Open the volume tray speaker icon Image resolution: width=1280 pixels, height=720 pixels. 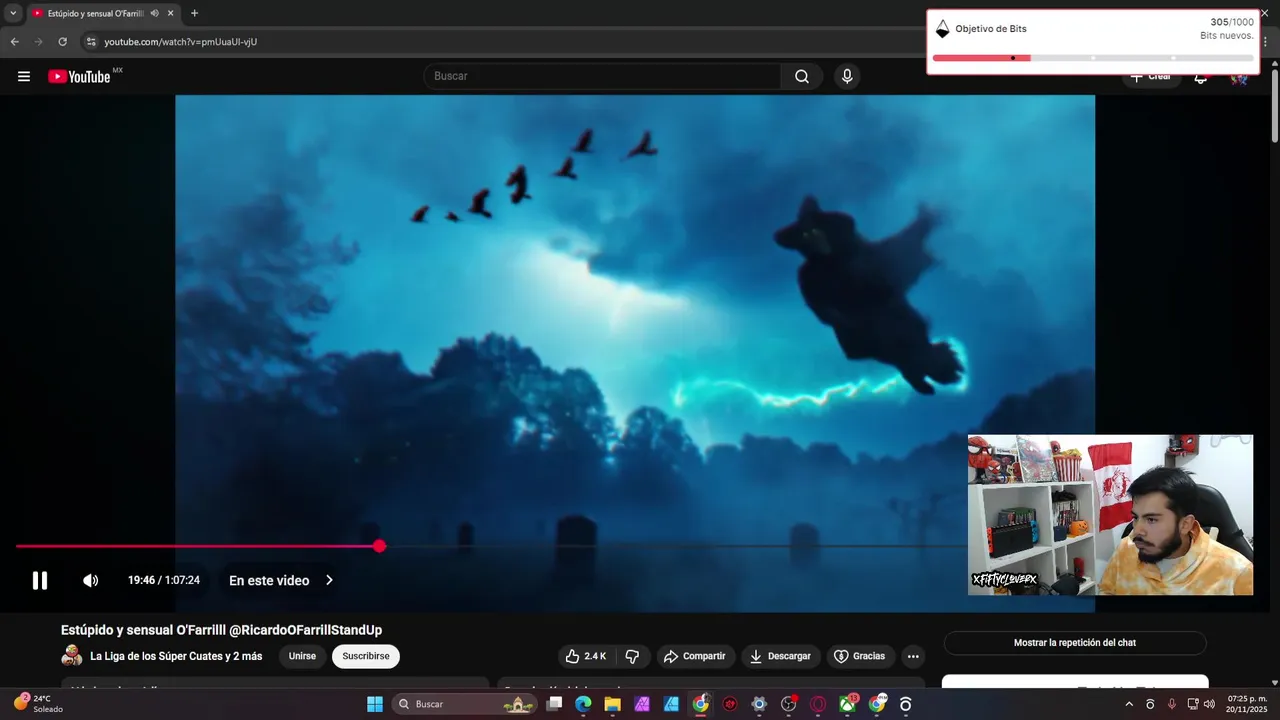[x=1210, y=704]
